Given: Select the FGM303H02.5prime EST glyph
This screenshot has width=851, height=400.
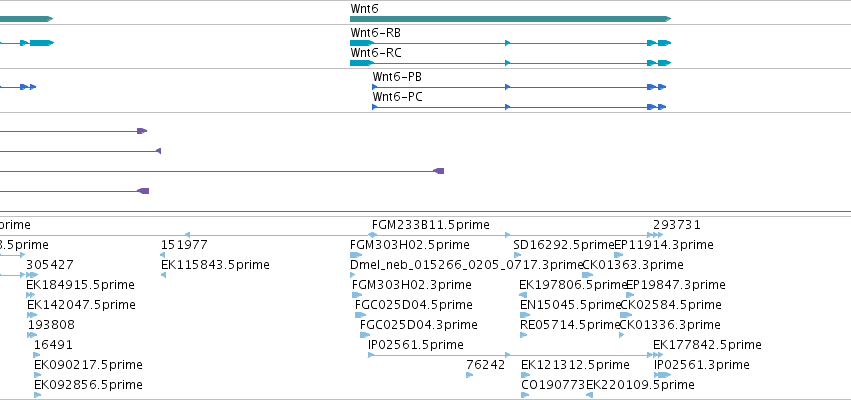Looking at the screenshot, I should click(356, 255).
